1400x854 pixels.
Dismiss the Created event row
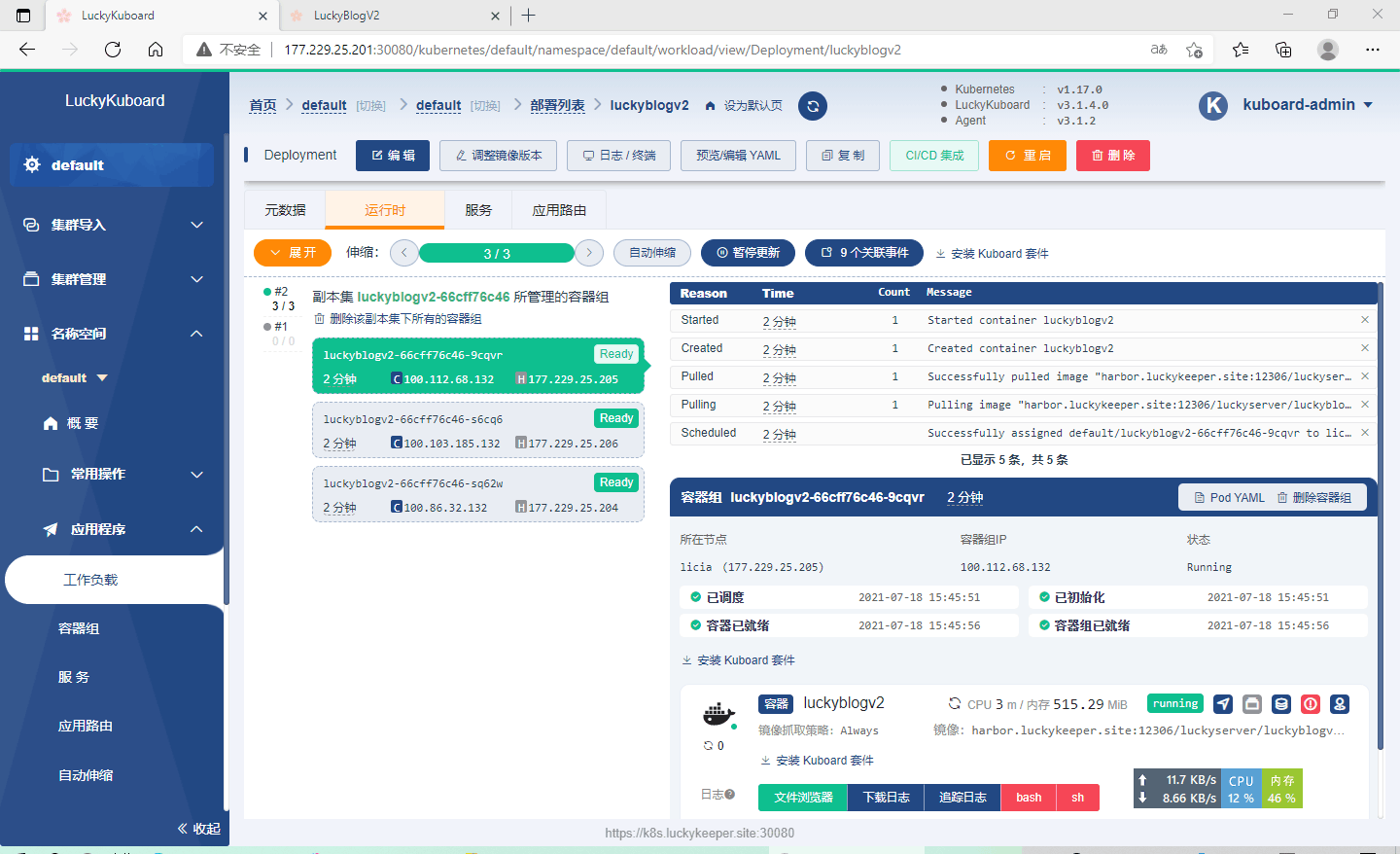pyautogui.click(x=1365, y=348)
